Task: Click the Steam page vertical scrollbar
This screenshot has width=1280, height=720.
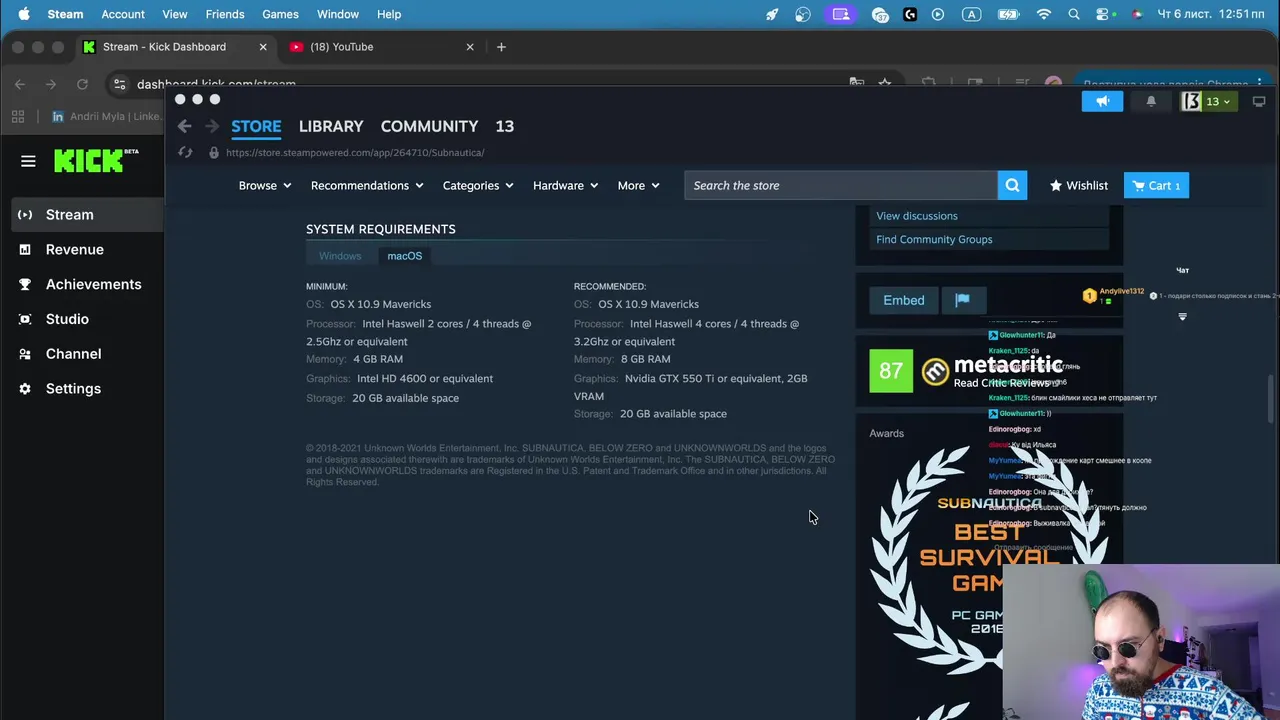Action: [x=1271, y=400]
